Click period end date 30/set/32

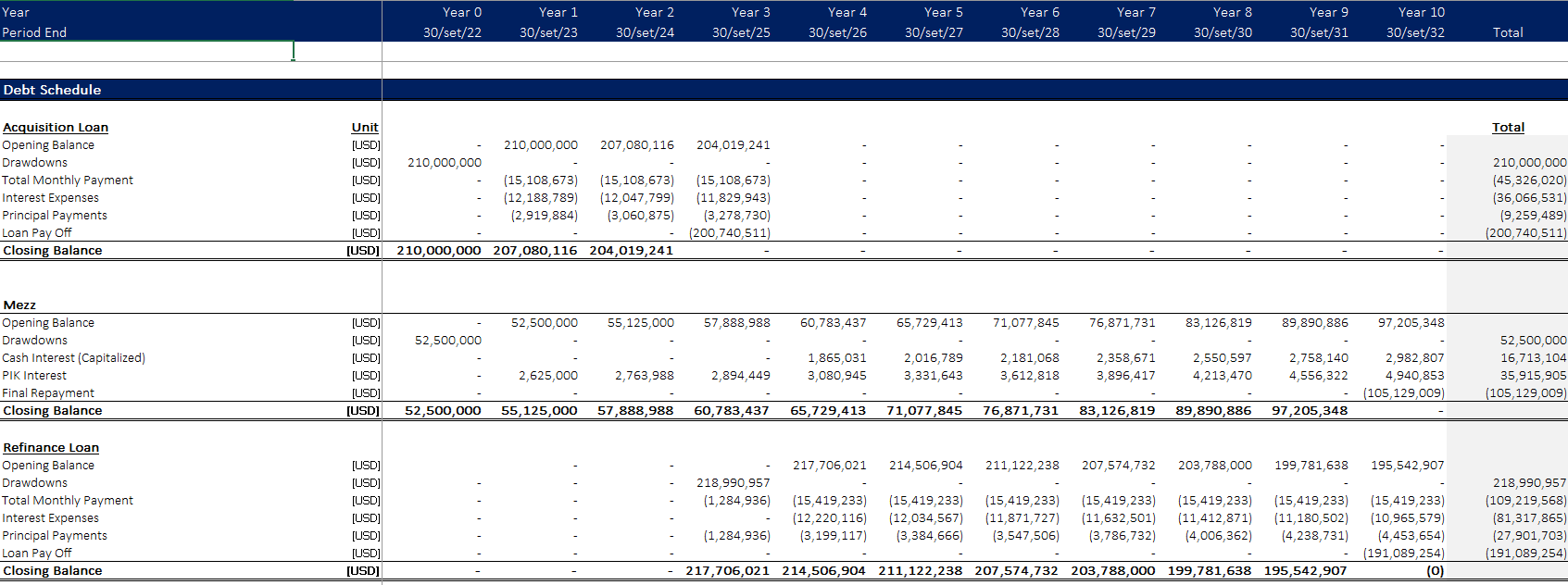[x=1415, y=32]
